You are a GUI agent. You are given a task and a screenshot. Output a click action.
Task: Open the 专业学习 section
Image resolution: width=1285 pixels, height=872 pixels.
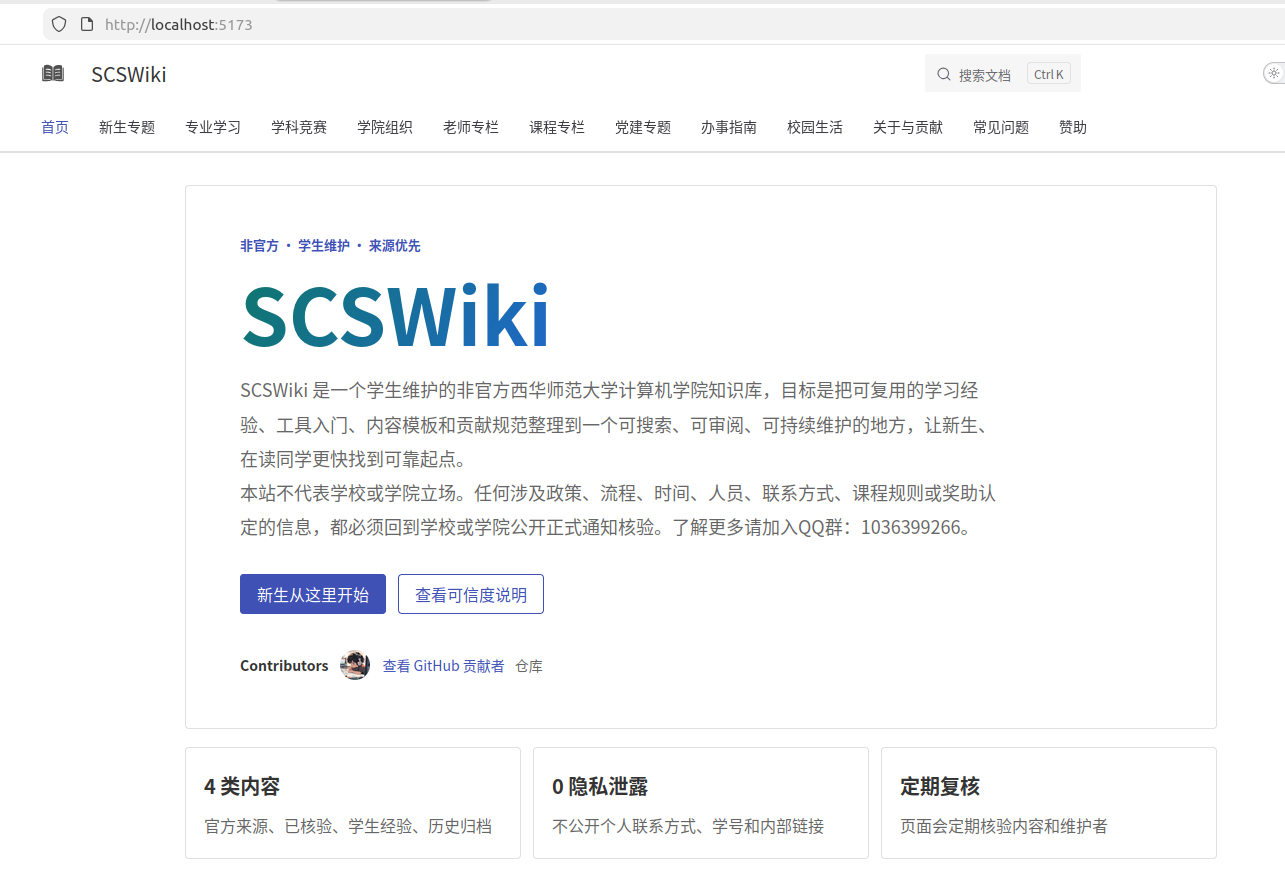(213, 127)
